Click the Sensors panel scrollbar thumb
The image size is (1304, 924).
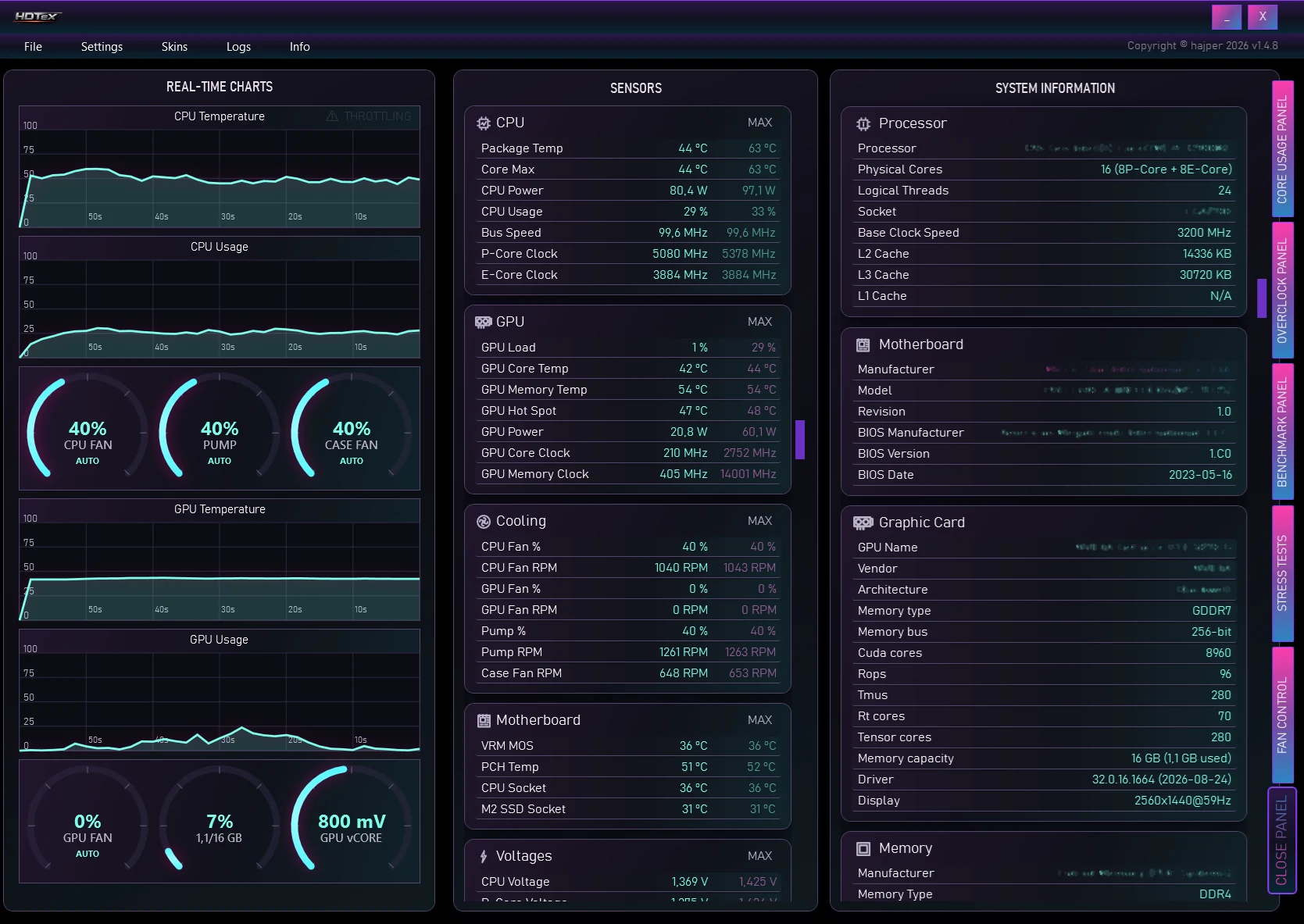pyautogui.click(x=800, y=440)
